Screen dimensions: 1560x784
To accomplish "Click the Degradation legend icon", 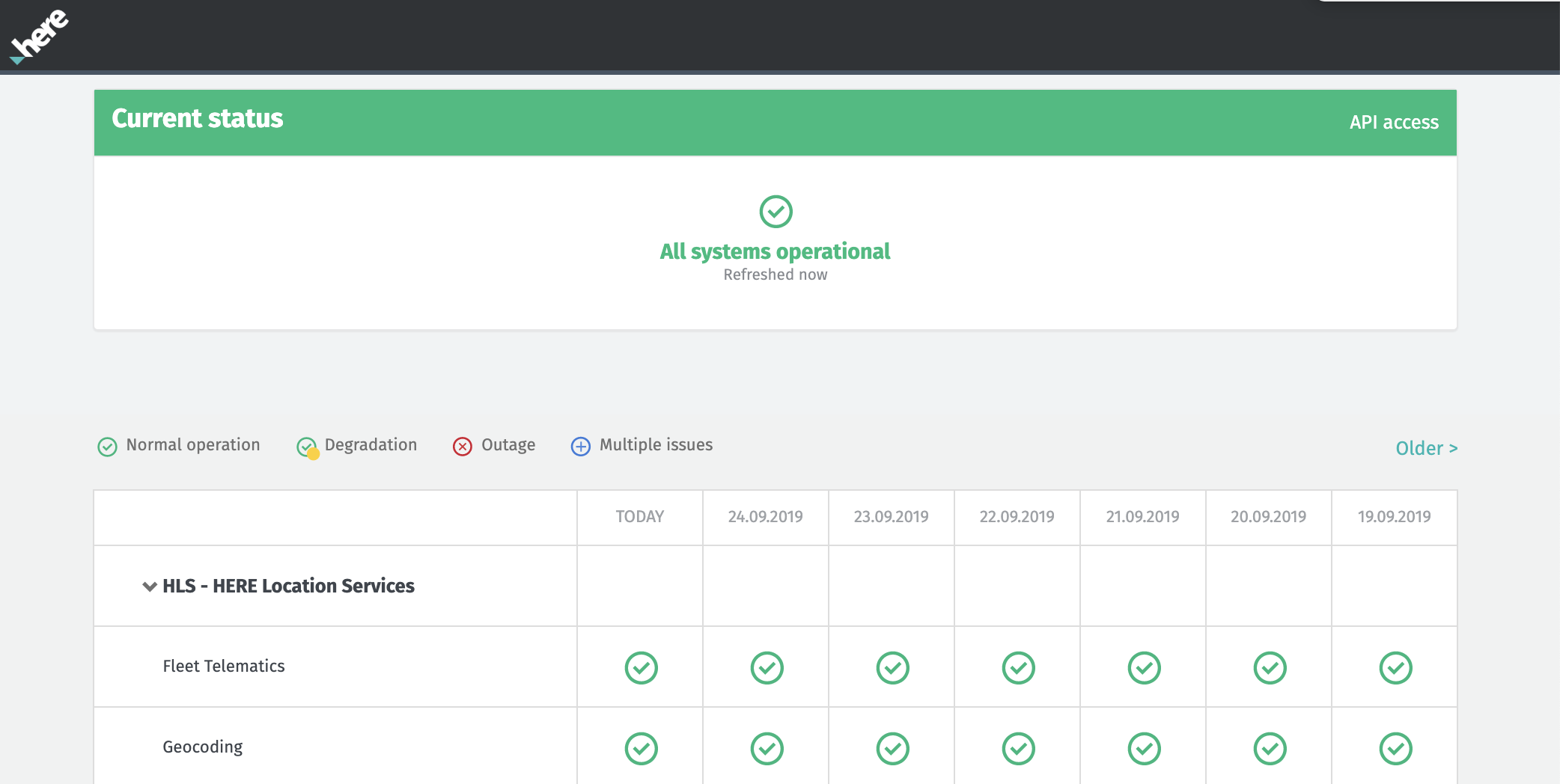I will [x=308, y=447].
